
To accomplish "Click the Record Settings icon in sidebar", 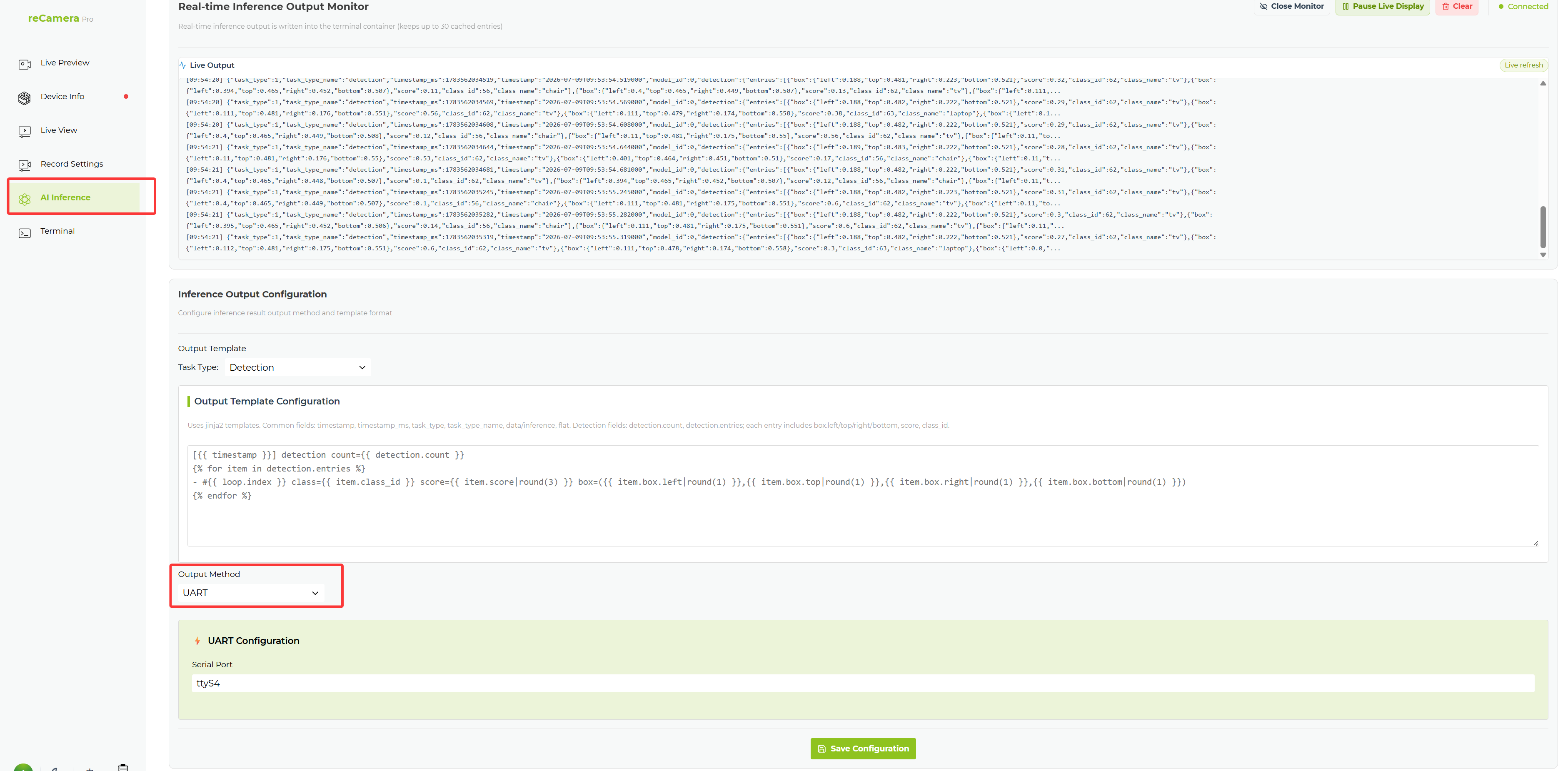I will click(x=24, y=164).
